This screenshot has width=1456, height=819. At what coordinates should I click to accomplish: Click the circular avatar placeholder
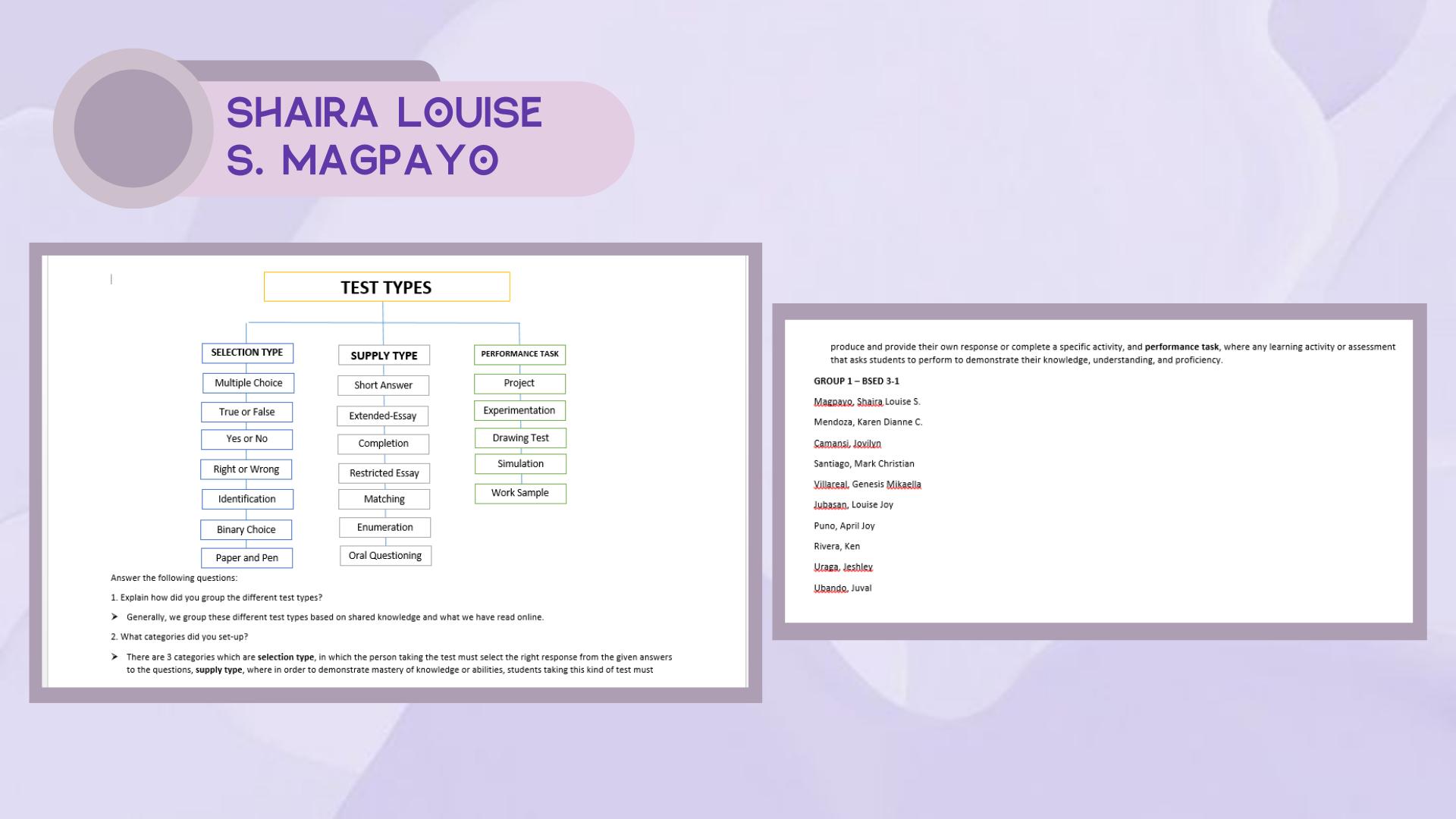coord(133,128)
